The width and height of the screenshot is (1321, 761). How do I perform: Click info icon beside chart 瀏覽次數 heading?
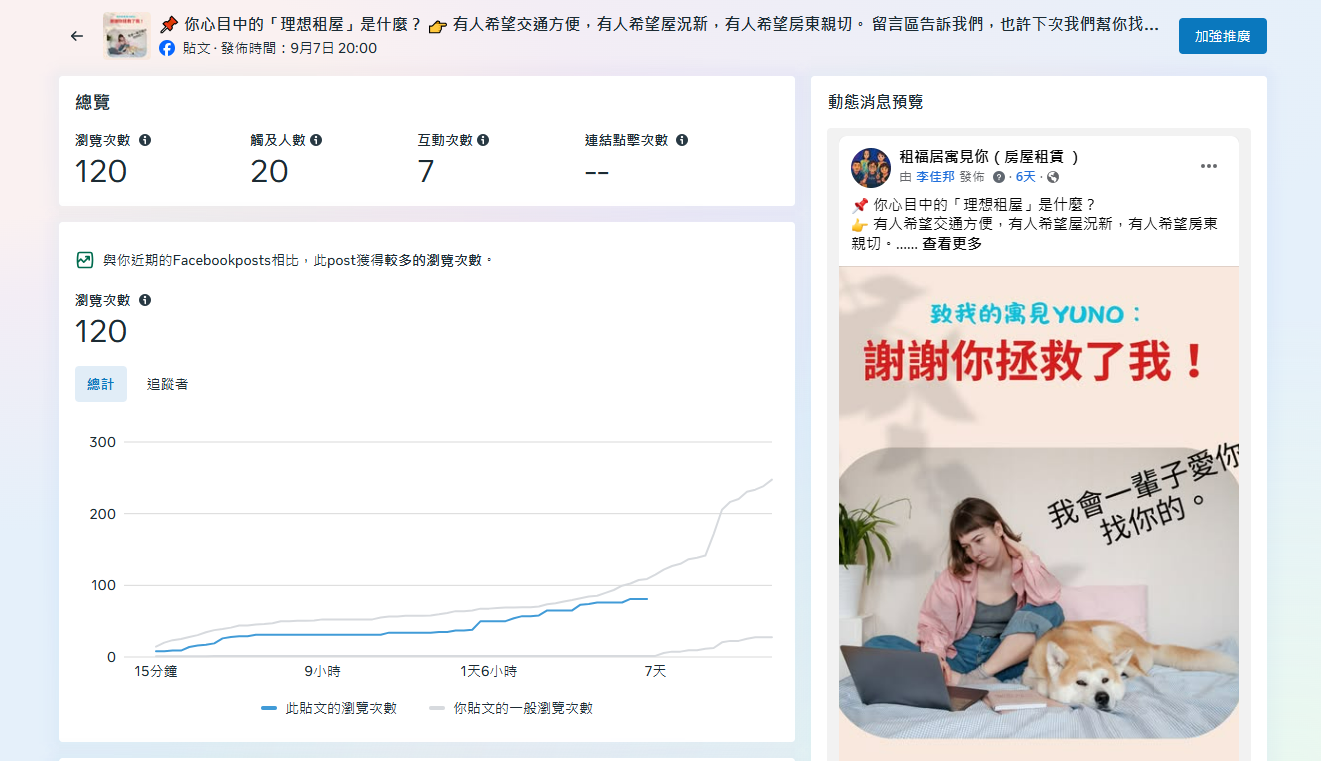145,300
